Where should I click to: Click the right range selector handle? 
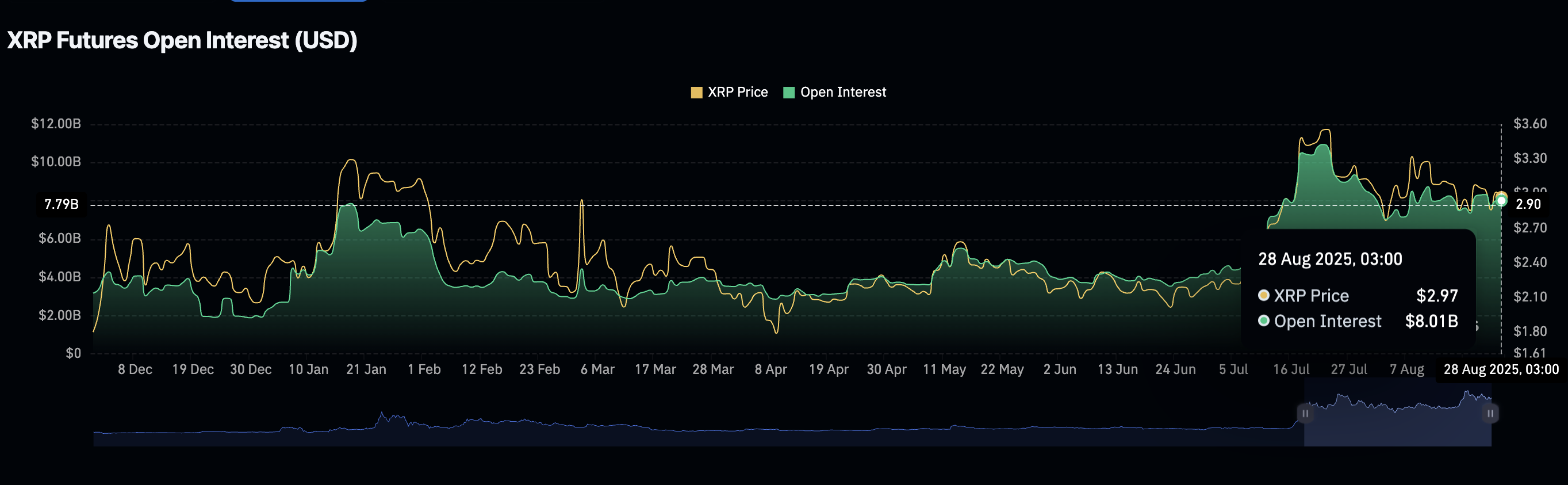(x=1490, y=413)
